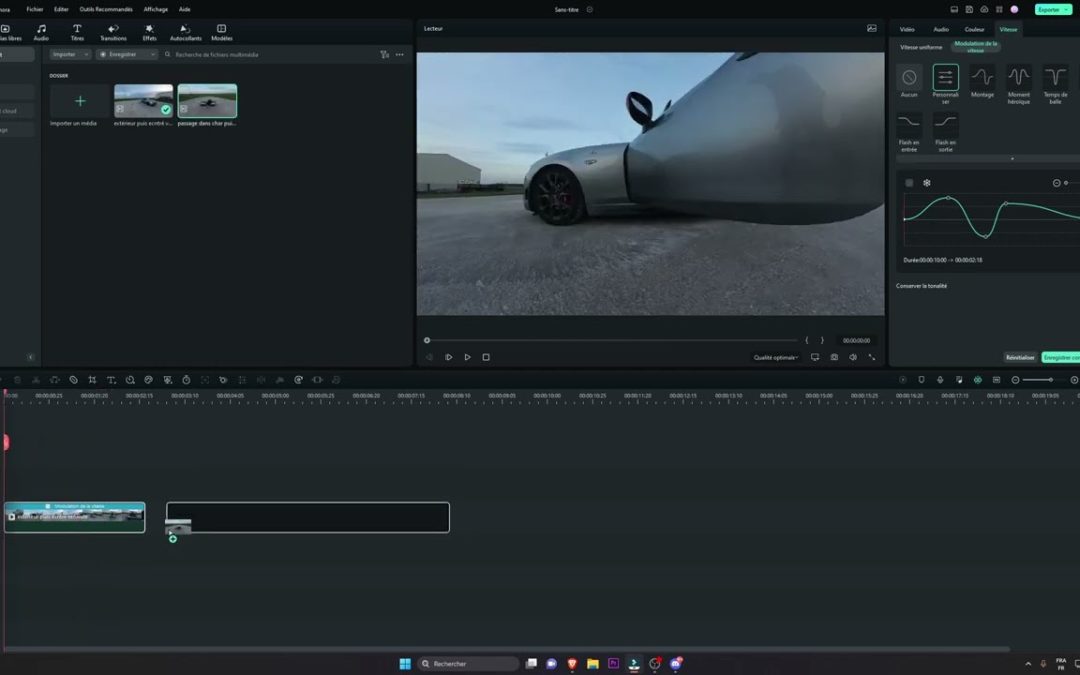Open the Importer dropdown
The height and width of the screenshot is (675, 1080).
tap(70, 54)
